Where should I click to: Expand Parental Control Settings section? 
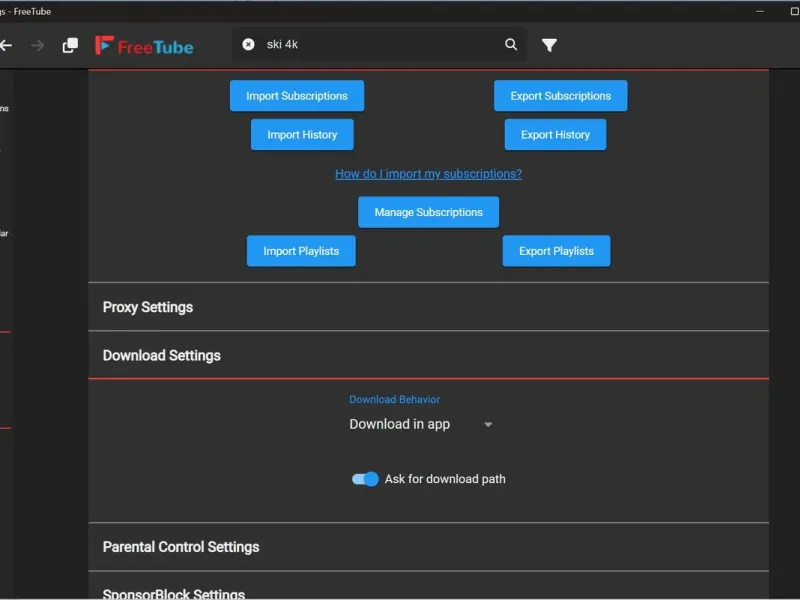181,547
